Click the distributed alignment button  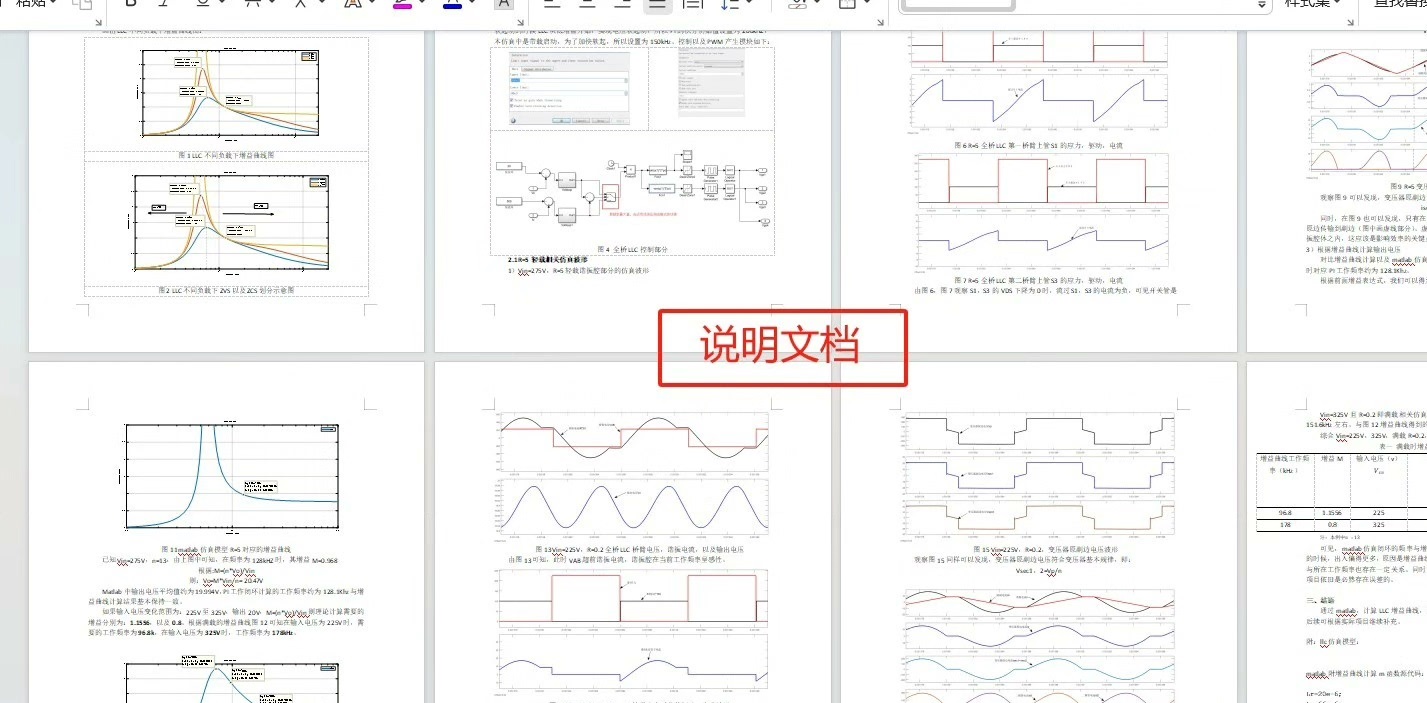click(x=692, y=4)
